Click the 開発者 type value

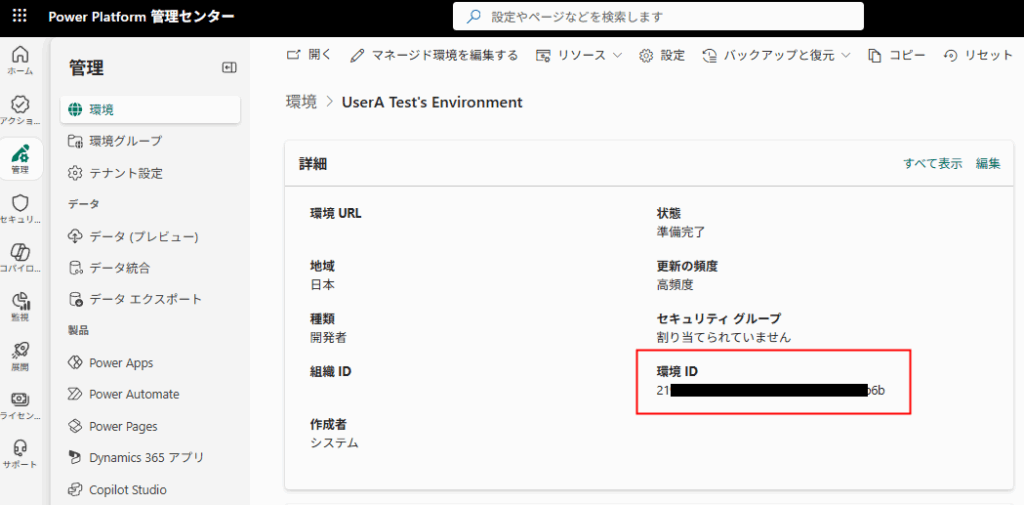(328, 338)
